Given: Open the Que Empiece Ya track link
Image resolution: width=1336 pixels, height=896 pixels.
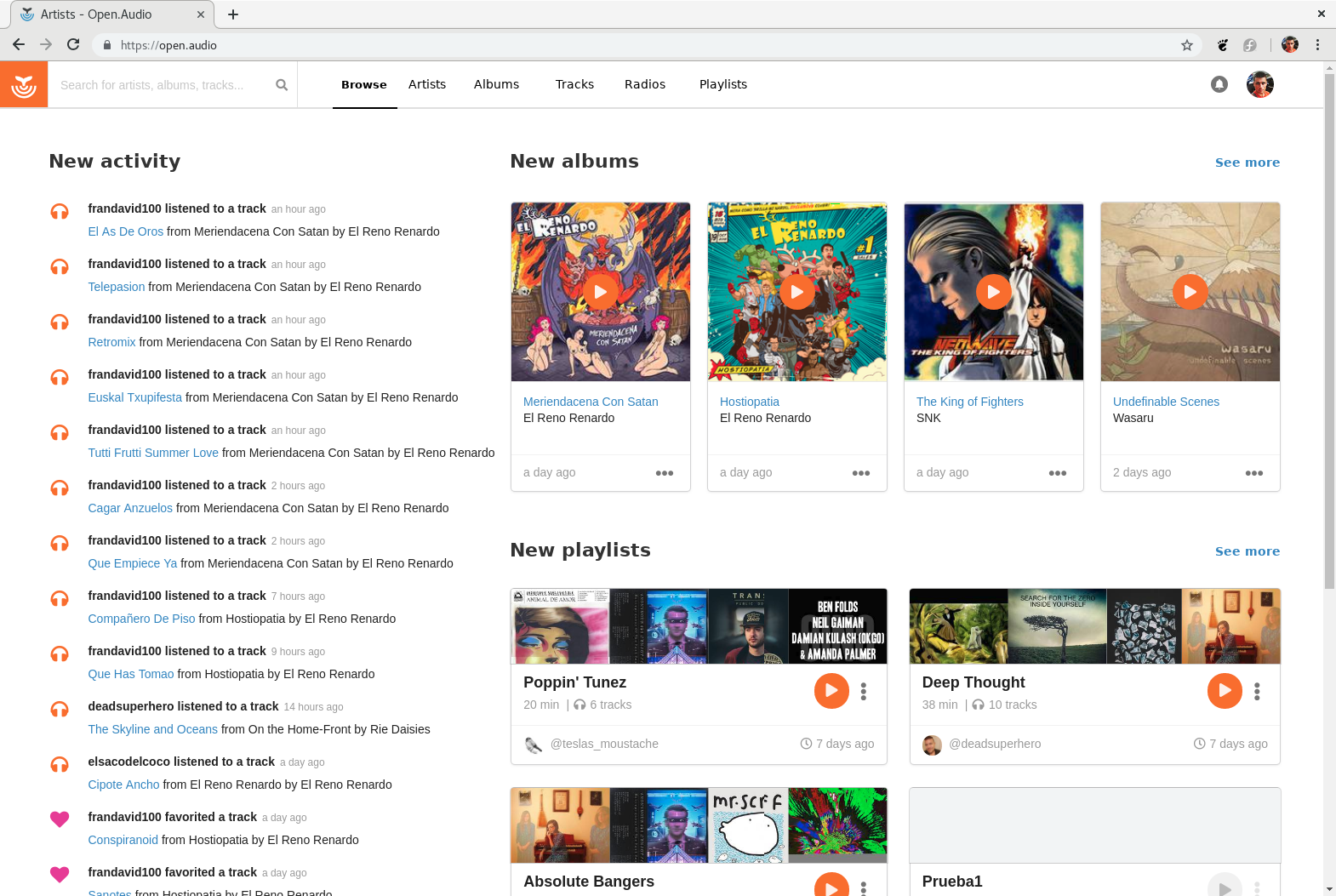Looking at the screenshot, I should (133, 563).
